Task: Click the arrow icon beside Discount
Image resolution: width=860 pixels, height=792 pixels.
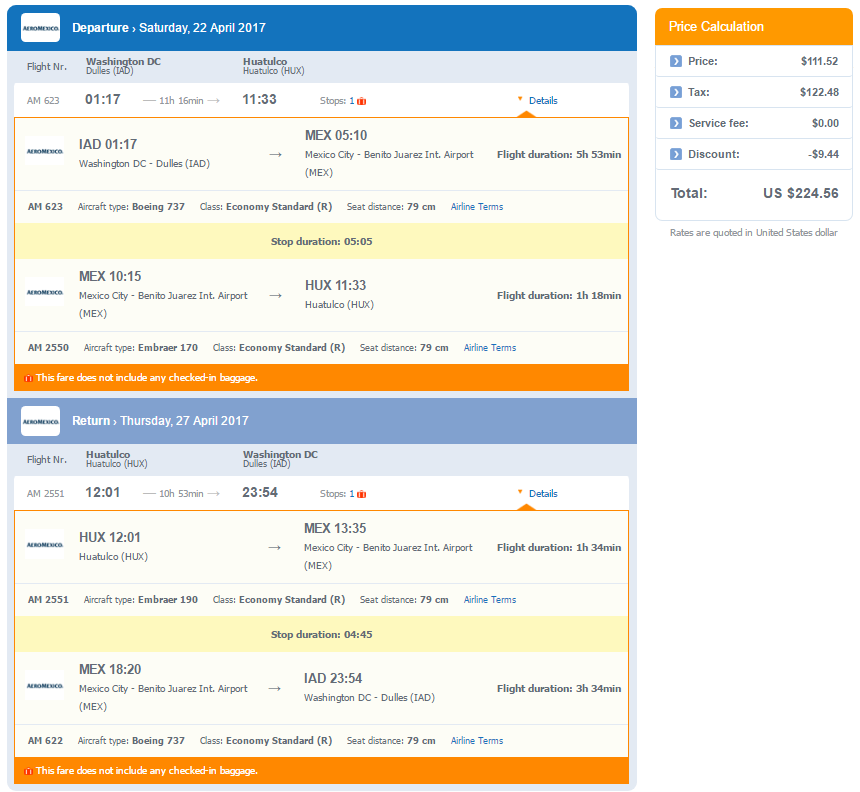Action: tap(676, 154)
